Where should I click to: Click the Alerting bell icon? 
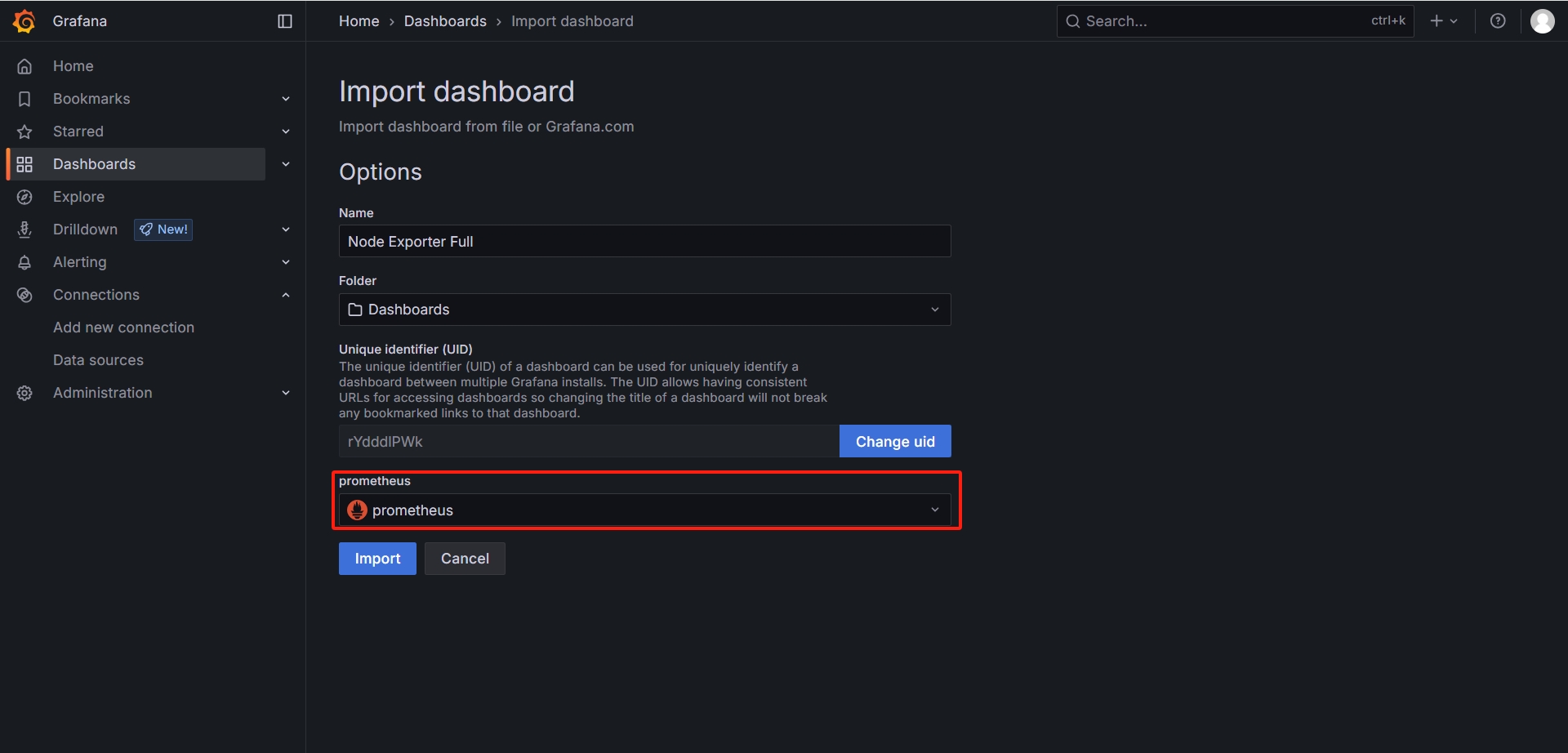[24, 262]
